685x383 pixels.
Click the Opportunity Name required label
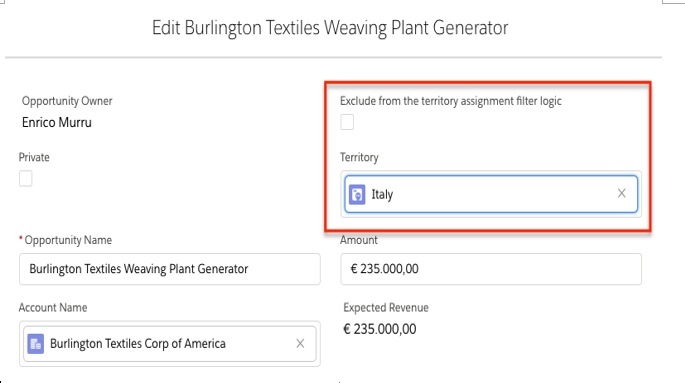coord(65,240)
